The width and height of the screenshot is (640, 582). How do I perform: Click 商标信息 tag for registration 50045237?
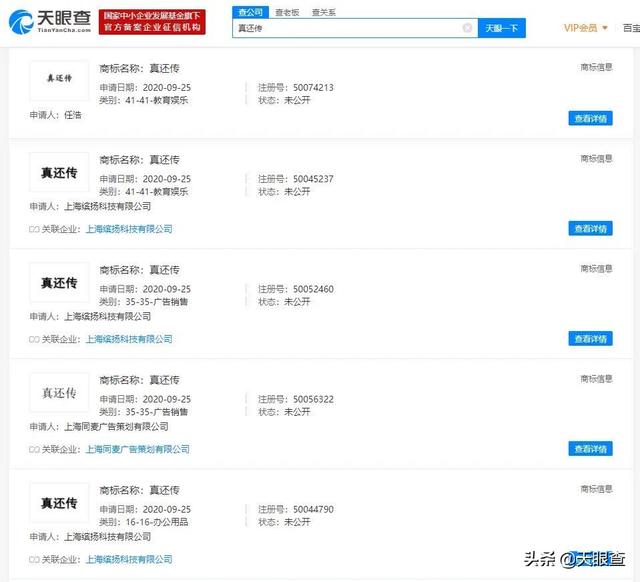[x=596, y=159]
